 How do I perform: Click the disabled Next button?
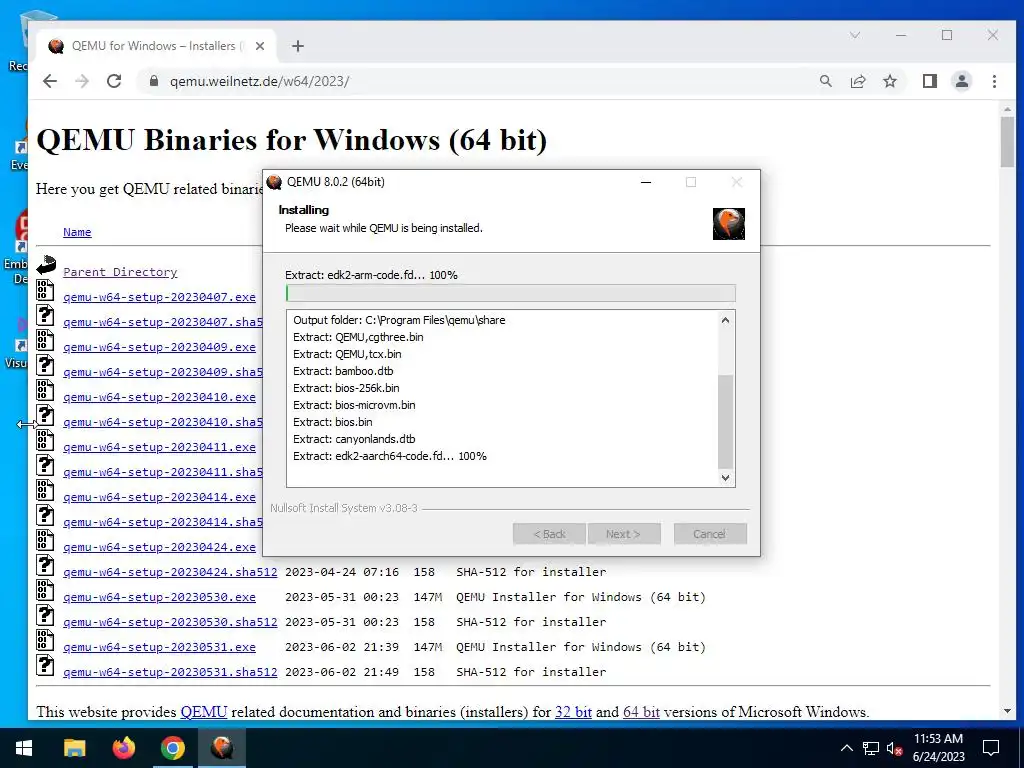click(624, 534)
